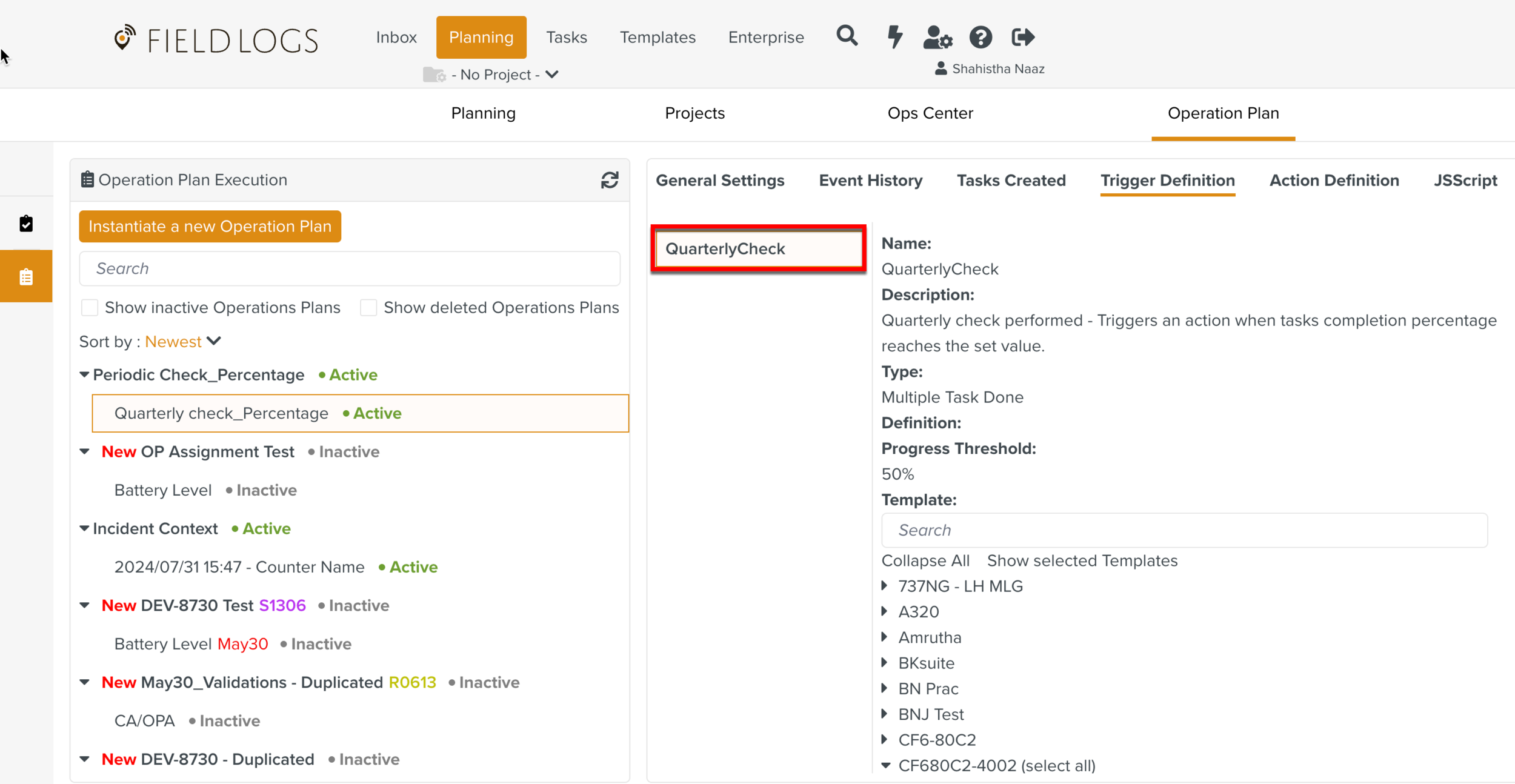Viewport: 1515px width, 784px height.
Task: Click the search magnifier icon in header
Action: (847, 36)
